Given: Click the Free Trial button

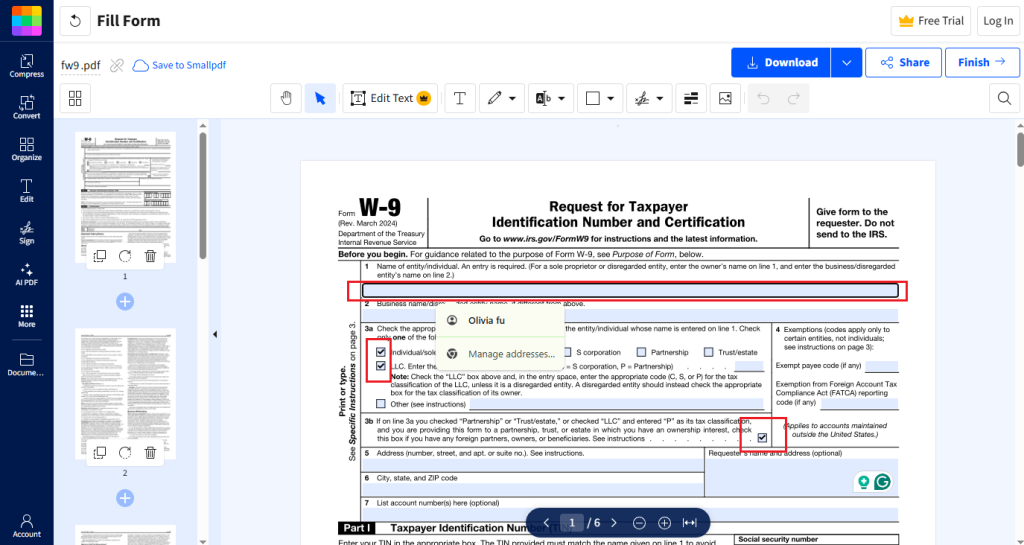Looking at the screenshot, I should coord(931,21).
